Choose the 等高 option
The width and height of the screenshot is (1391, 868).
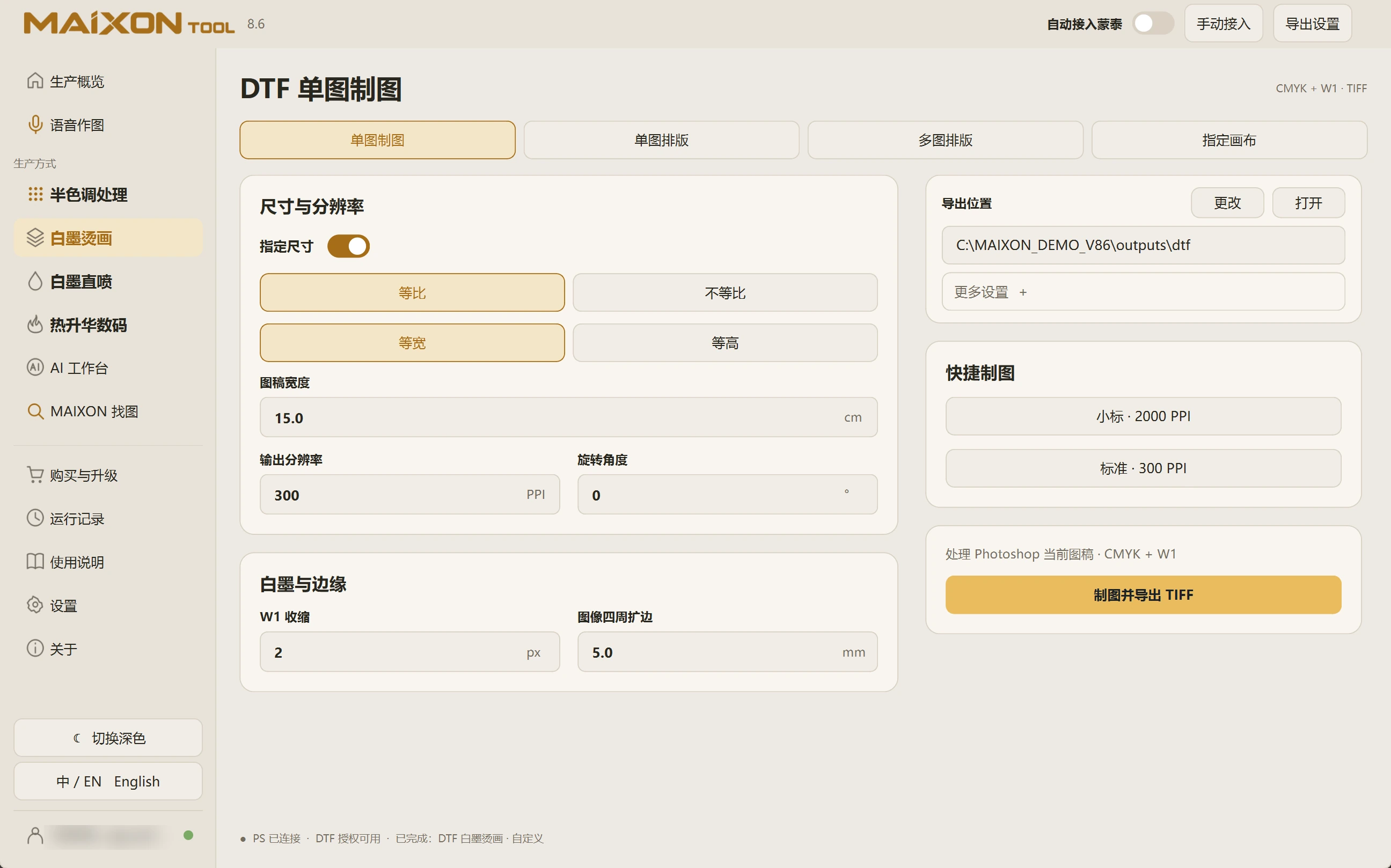[725, 343]
